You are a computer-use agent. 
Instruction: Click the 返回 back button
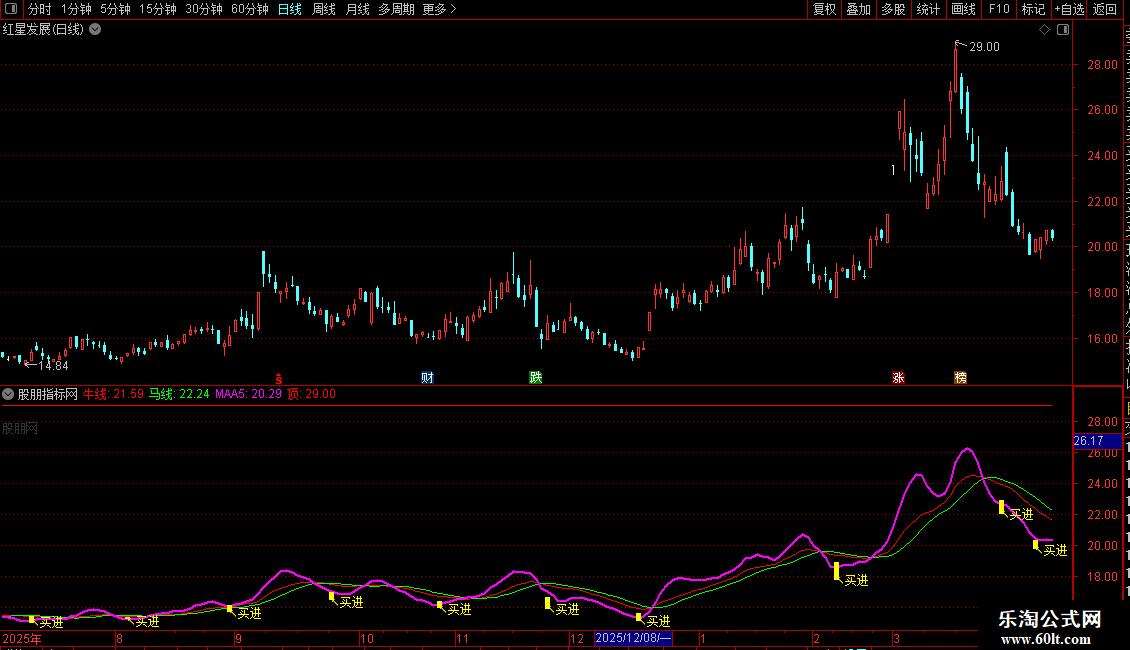coord(1105,9)
